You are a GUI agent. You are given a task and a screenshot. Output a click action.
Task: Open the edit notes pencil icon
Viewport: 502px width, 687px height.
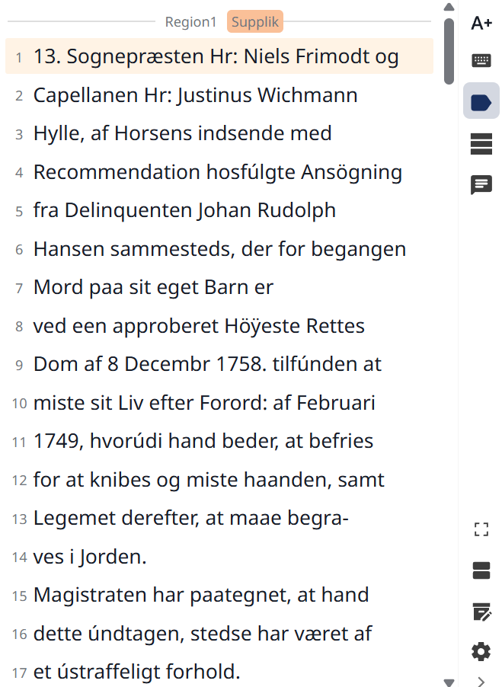tap(481, 612)
